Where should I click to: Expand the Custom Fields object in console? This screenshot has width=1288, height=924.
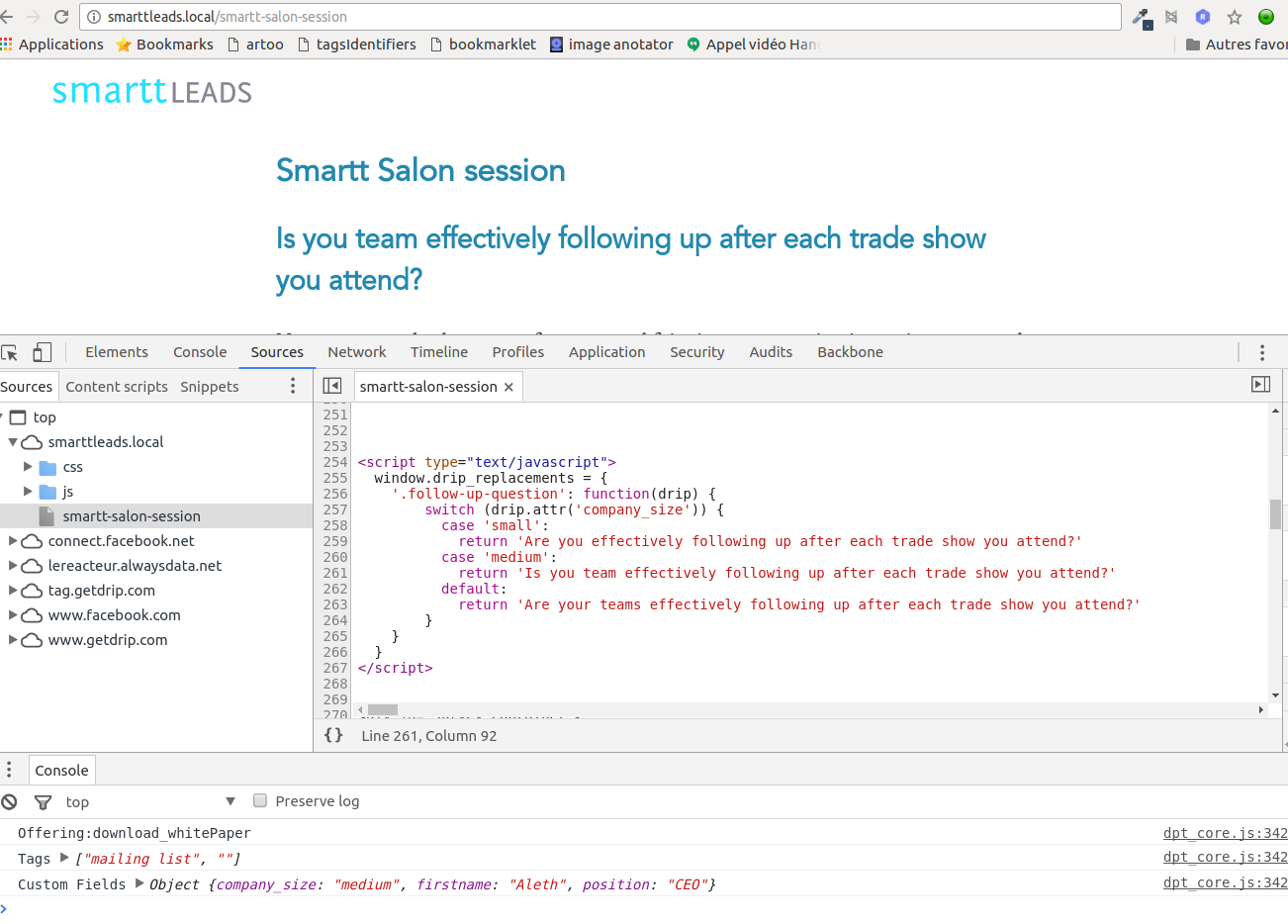click(139, 883)
